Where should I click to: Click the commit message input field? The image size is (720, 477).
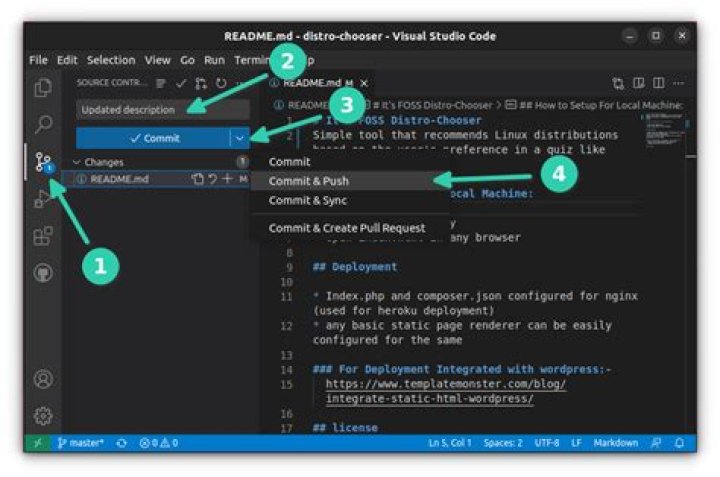163,110
